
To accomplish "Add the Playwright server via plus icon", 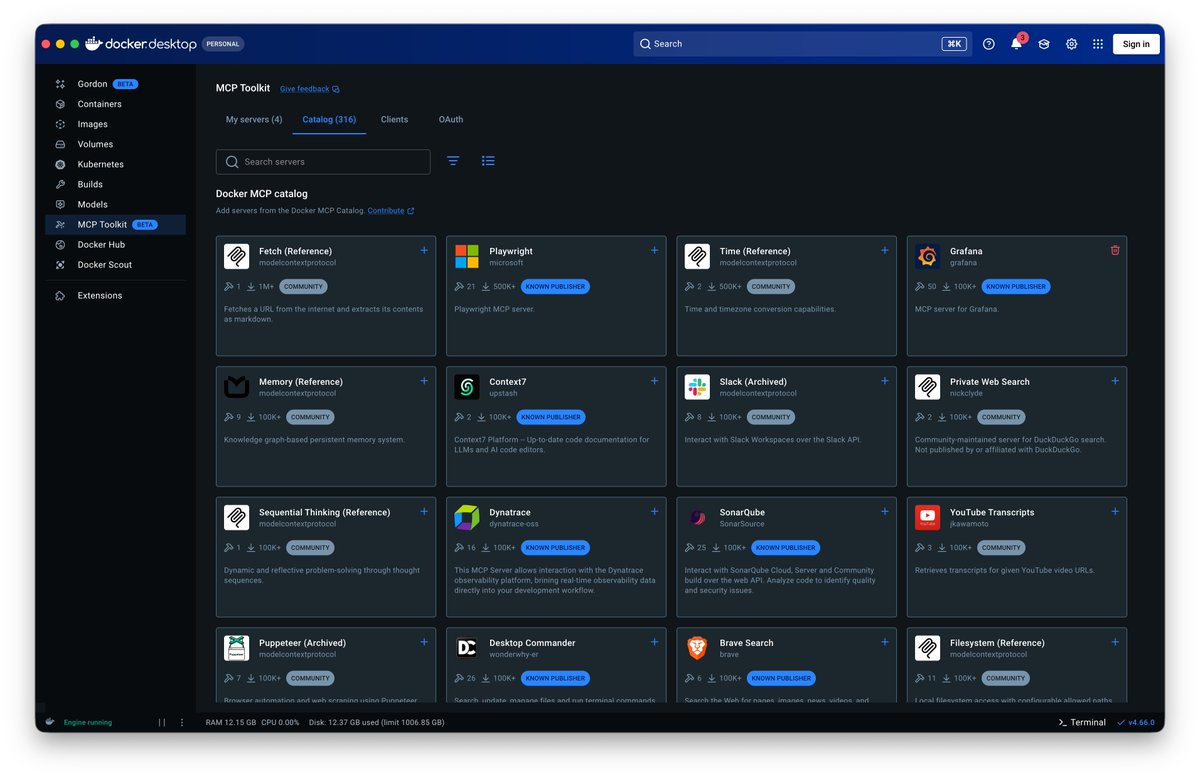I will (655, 250).
